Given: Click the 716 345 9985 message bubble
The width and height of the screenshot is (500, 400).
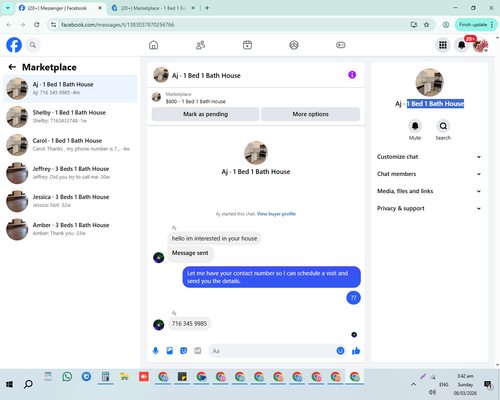Looking at the screenshot, I should [189, 324].
